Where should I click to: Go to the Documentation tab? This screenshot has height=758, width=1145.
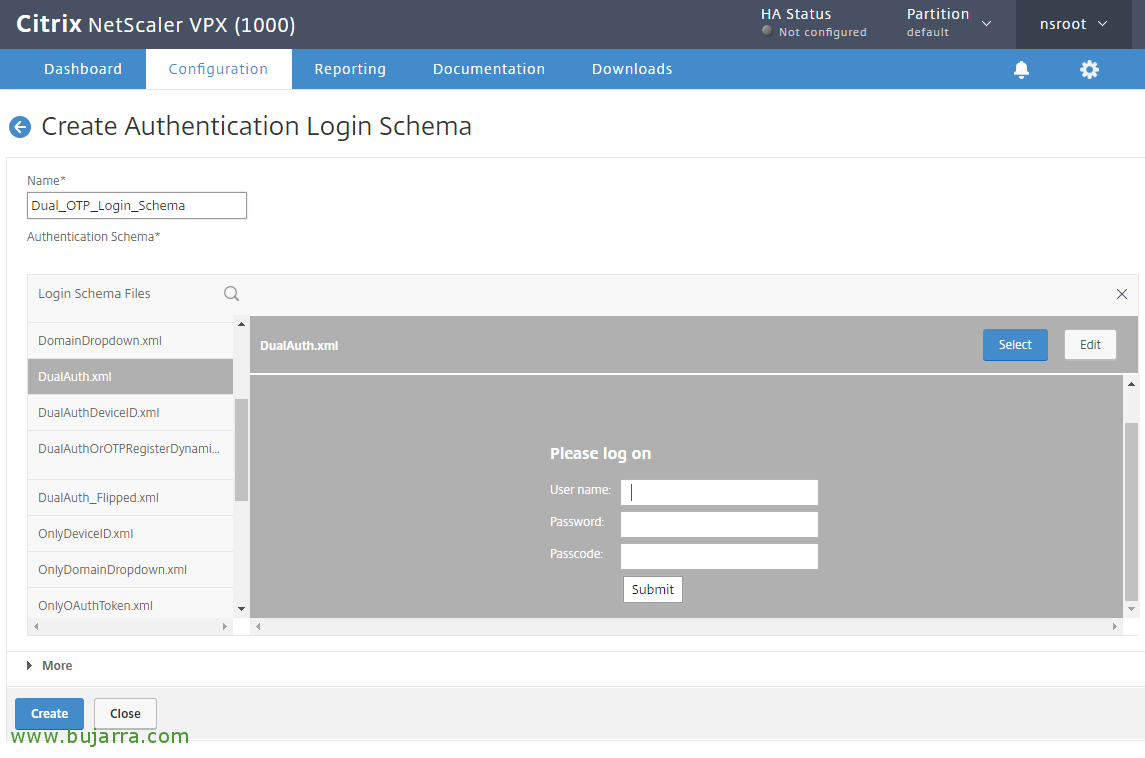pos(488,69)
